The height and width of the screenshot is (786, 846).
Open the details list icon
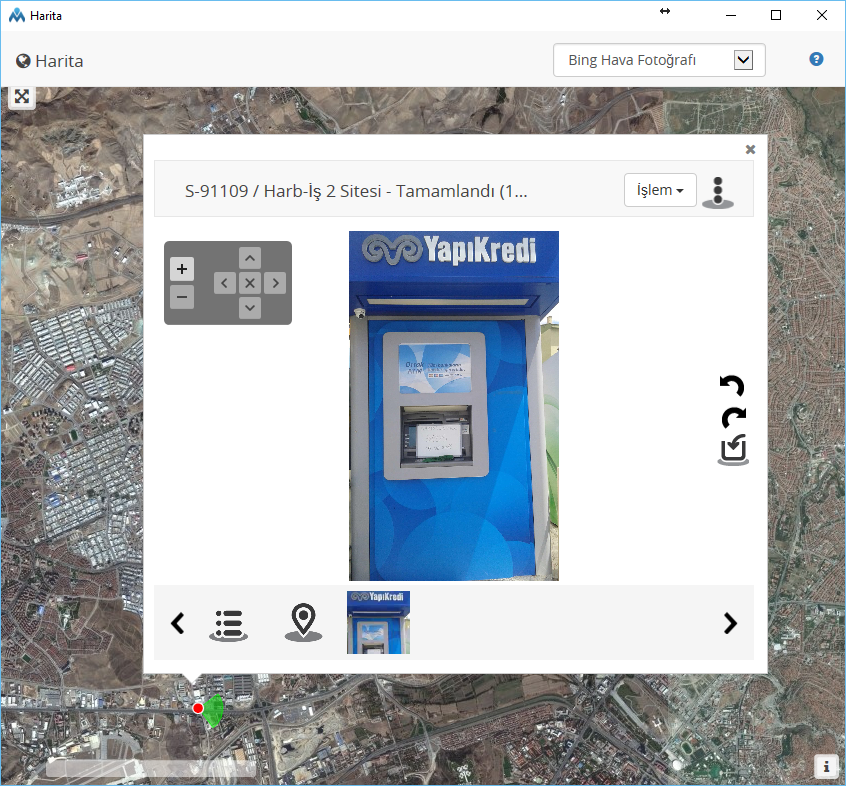click(x=229, y=625)
